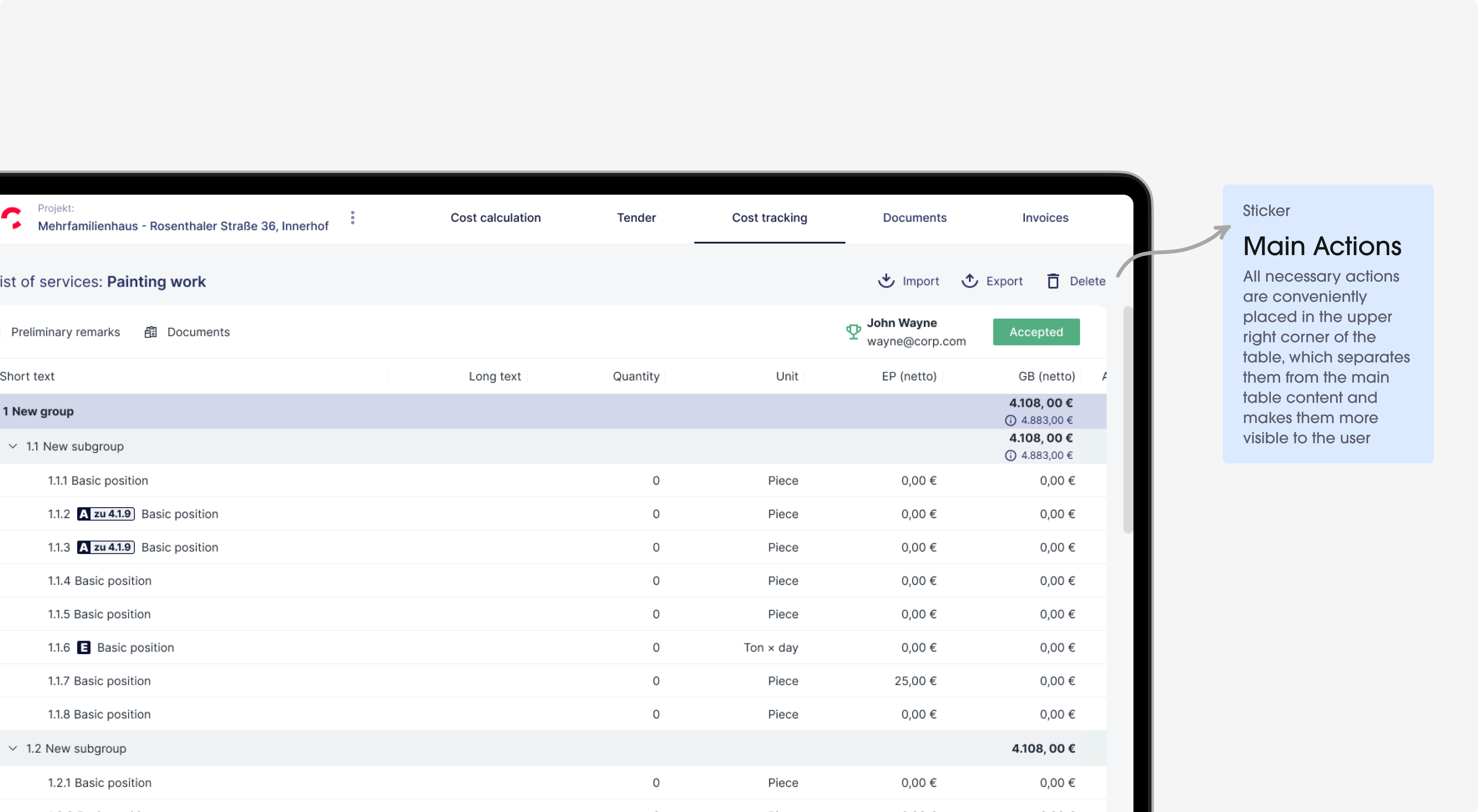The width and height of the screenshot is (1478, 812).
Task: Select the 1.1.4 Basic position row
Action: (553, 580)
